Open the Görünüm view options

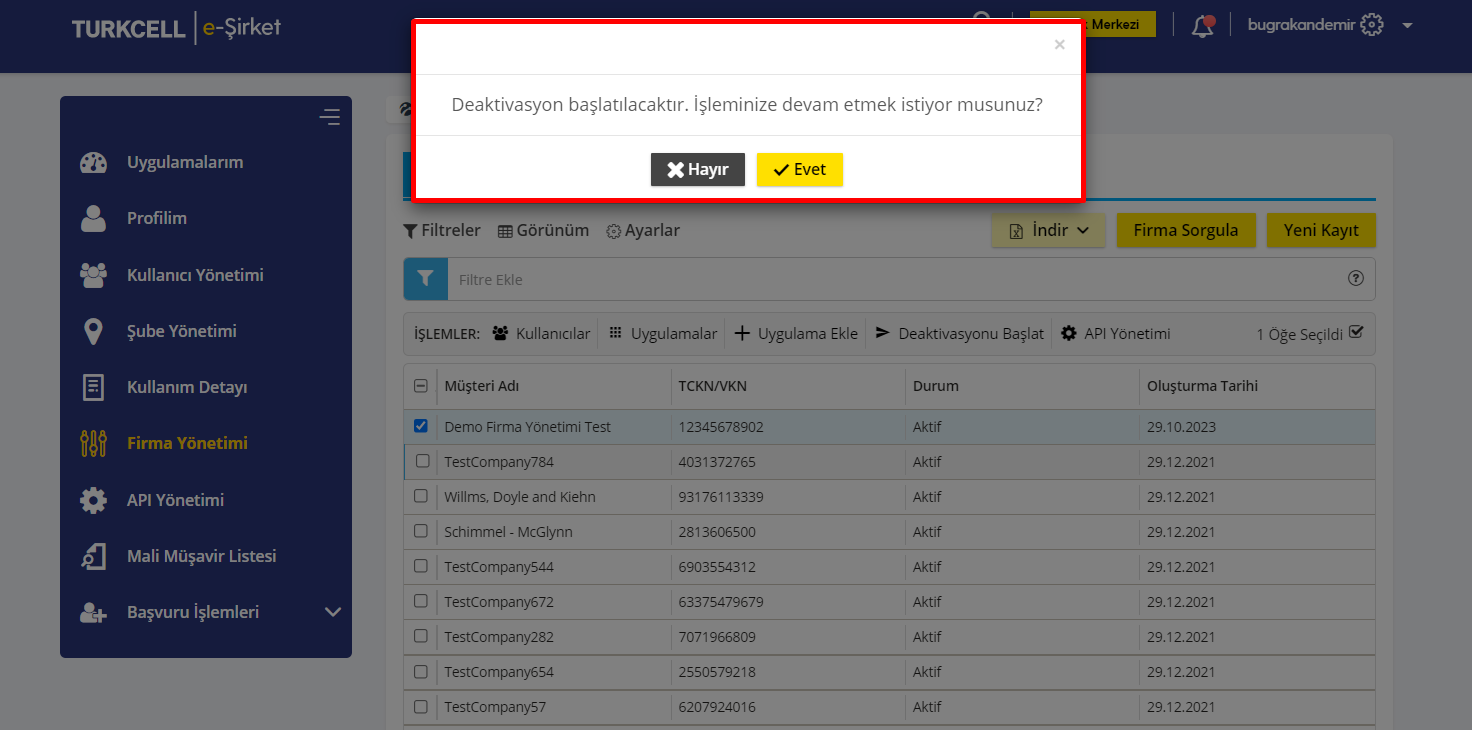[543, 230]
